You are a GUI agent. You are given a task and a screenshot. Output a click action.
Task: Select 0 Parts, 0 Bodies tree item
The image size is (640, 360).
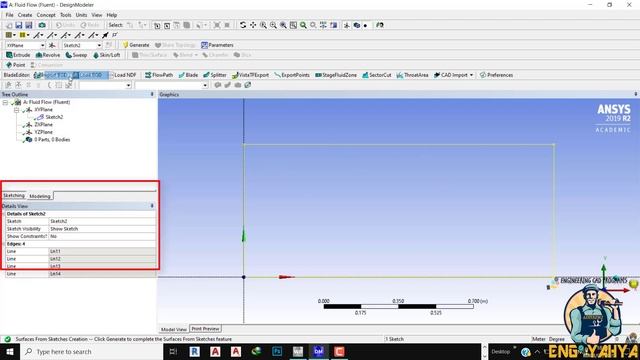[52, 140]
